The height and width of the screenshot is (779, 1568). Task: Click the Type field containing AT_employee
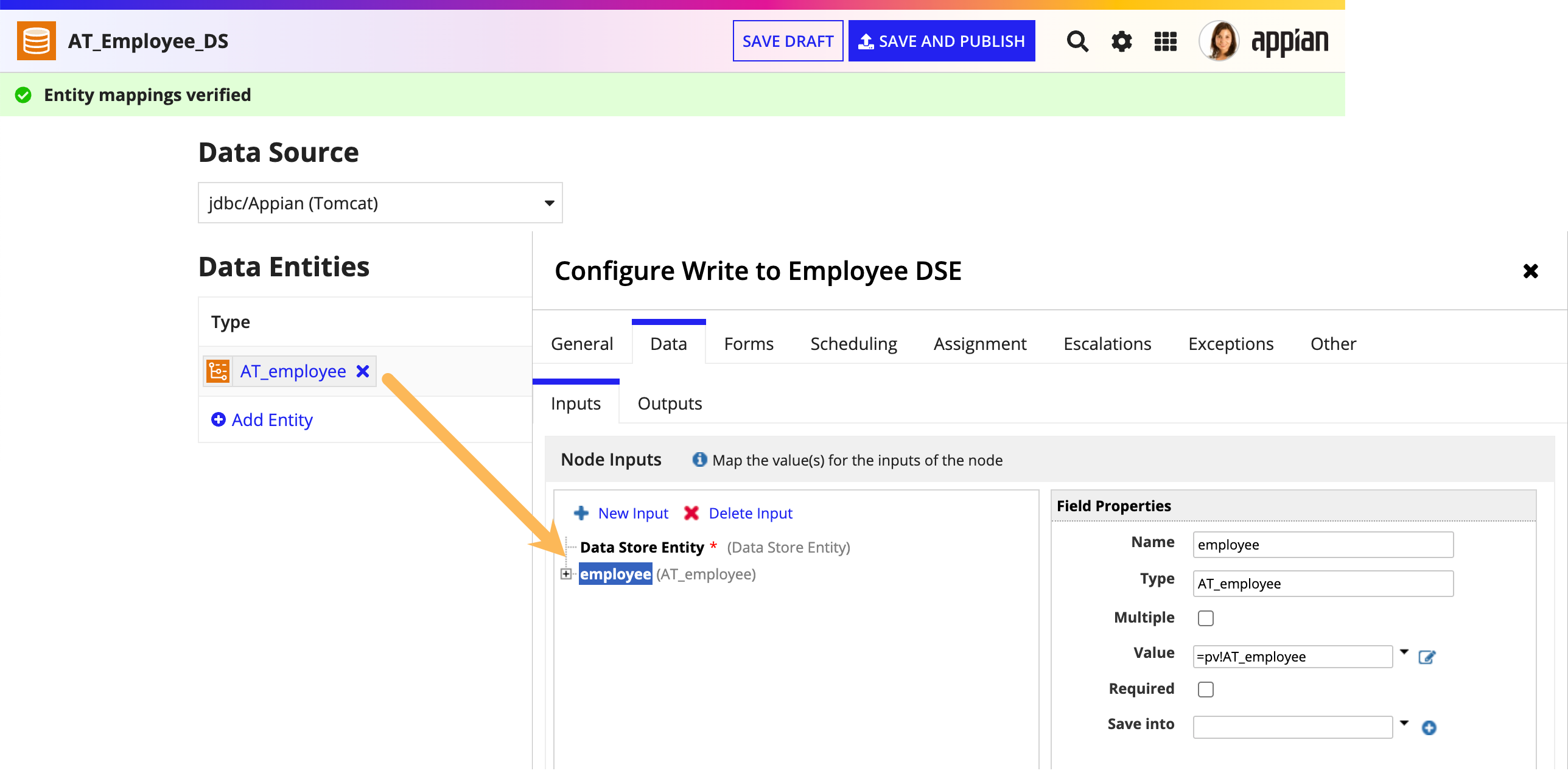1323,584
